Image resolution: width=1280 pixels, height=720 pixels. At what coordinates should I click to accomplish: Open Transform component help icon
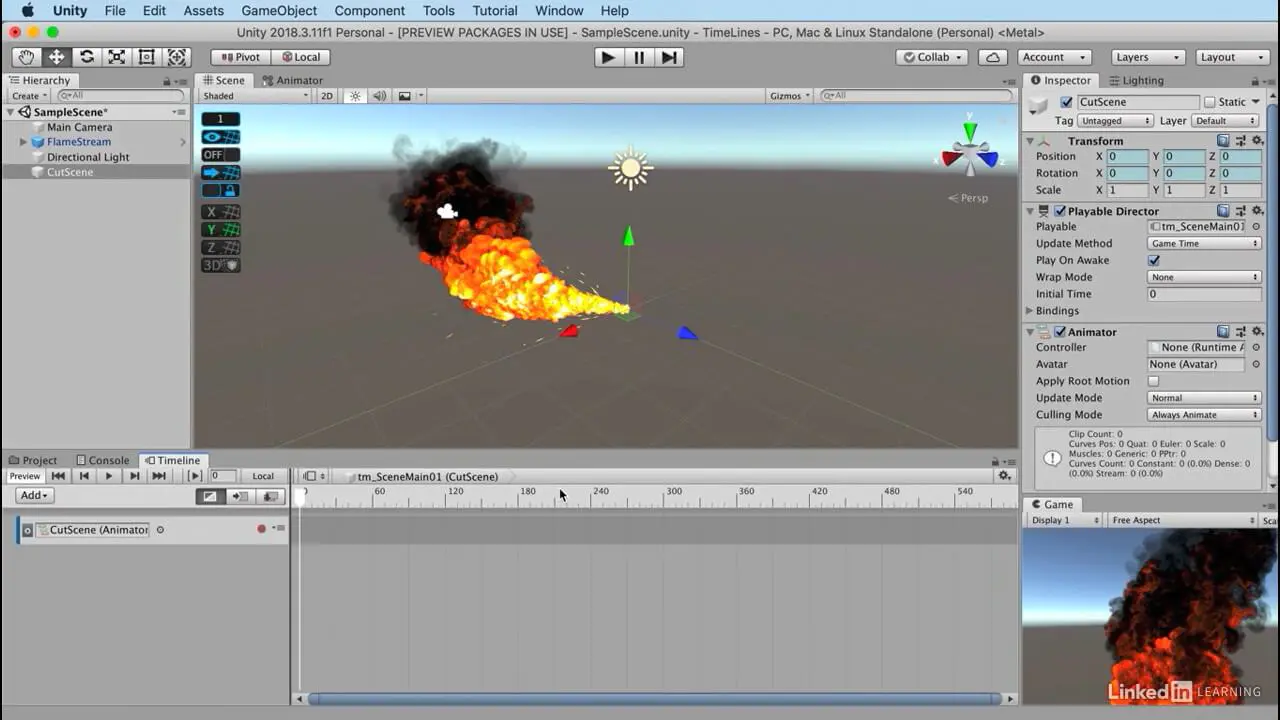pyautogui.click(x=1223, y=141)
